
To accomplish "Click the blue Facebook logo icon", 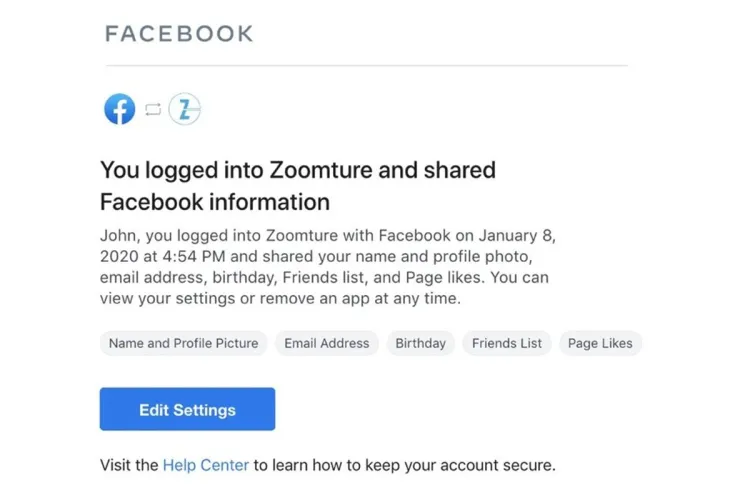I will pyautogui.click(x=120, y=109).
